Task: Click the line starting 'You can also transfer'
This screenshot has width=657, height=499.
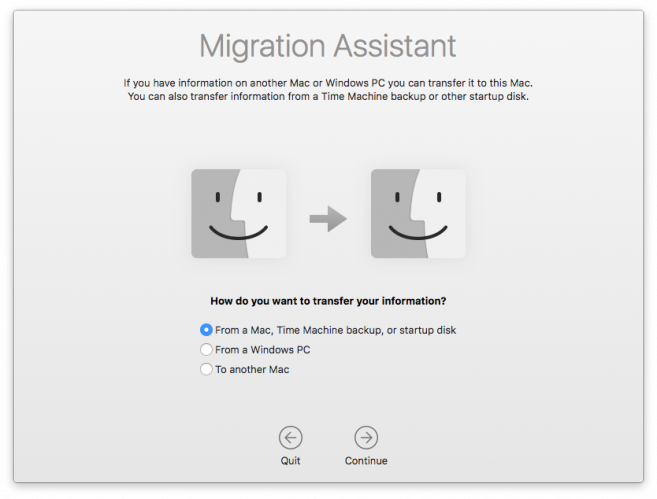Action: coord(328,96)
